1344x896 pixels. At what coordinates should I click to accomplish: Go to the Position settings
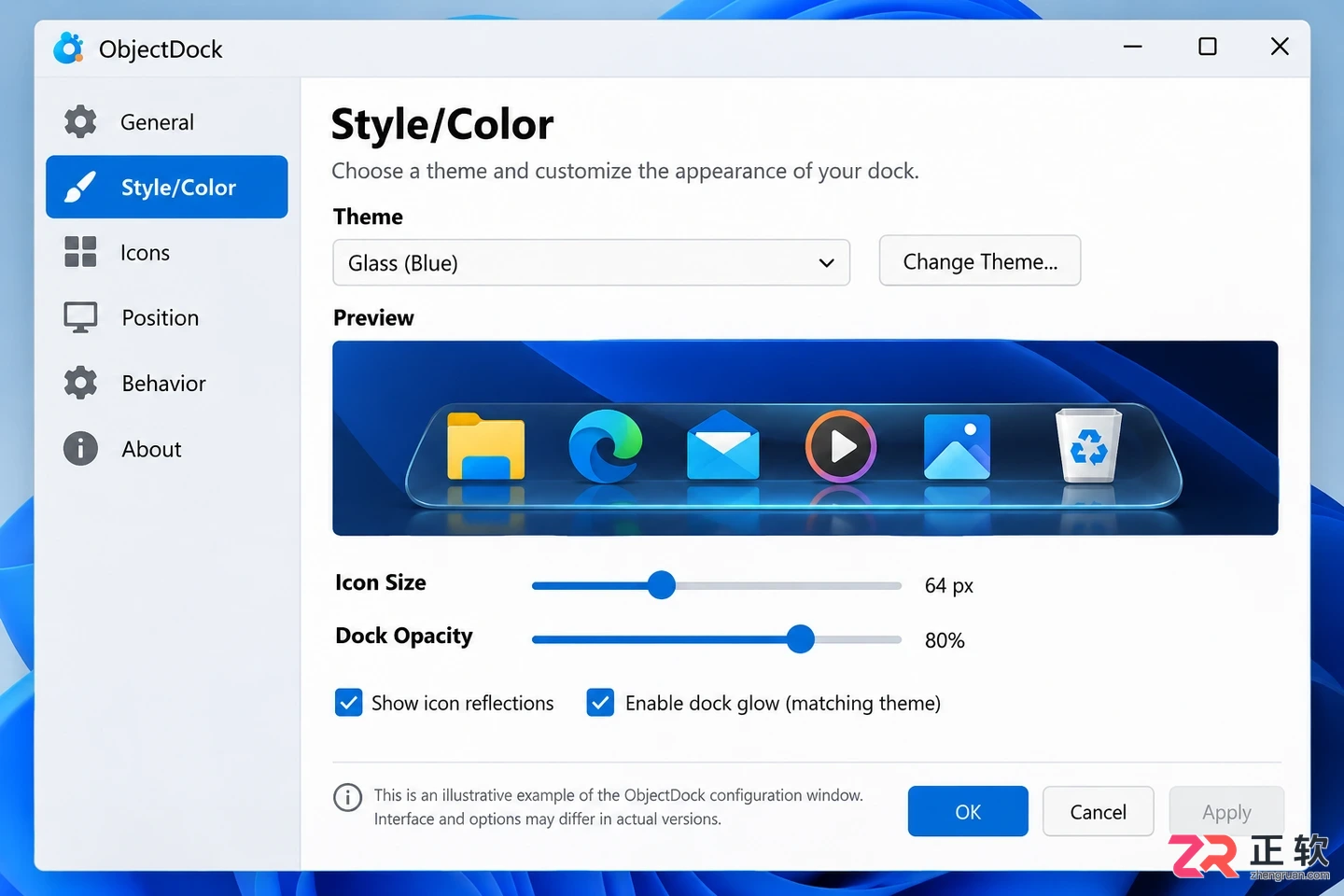[x=167, y=317]
